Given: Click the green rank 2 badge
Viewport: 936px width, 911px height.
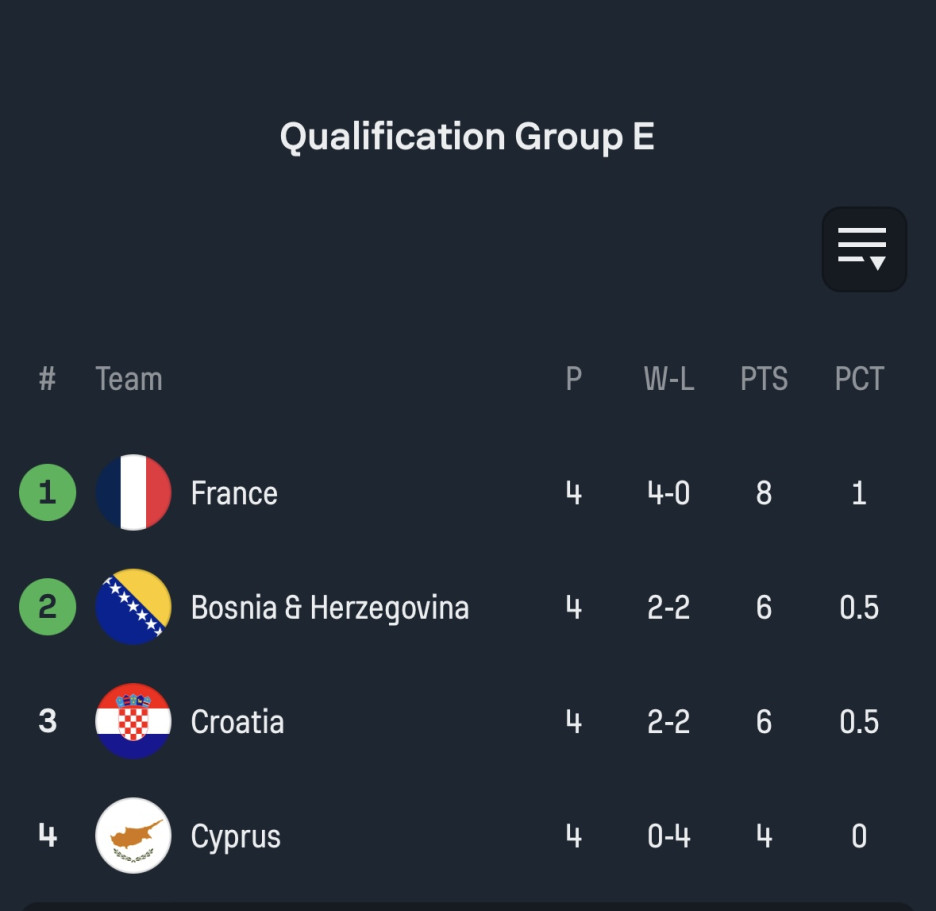Looking at the screenshot, I should click(47, 607).
